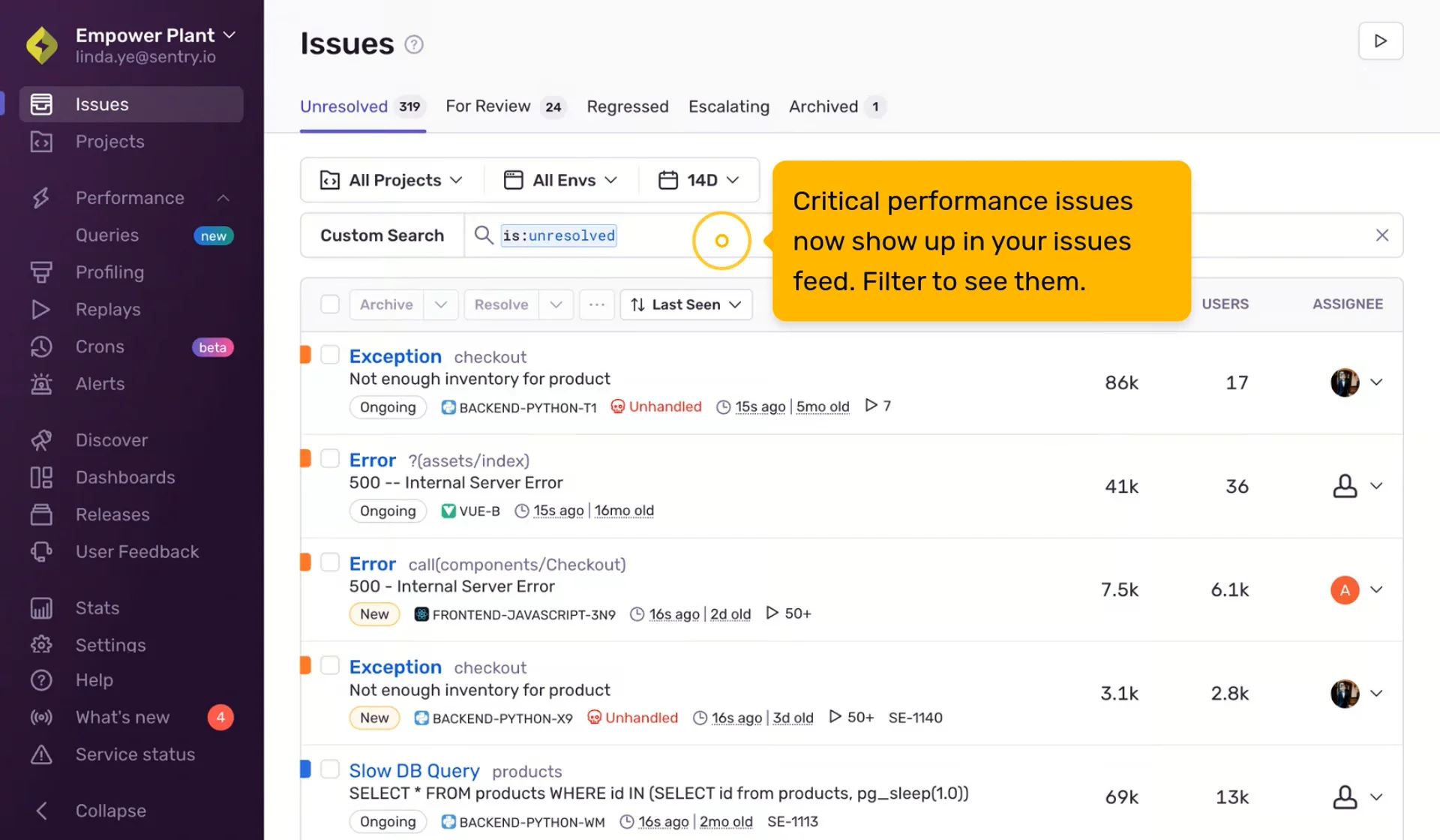This screenshot has height=840, width=1440.
Task: Click the pulsing tour hotspot circle
Action: 721,241
